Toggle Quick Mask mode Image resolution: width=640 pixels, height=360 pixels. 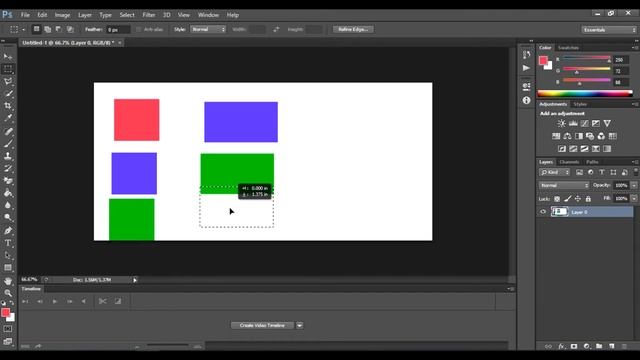[x=8, y=329]
